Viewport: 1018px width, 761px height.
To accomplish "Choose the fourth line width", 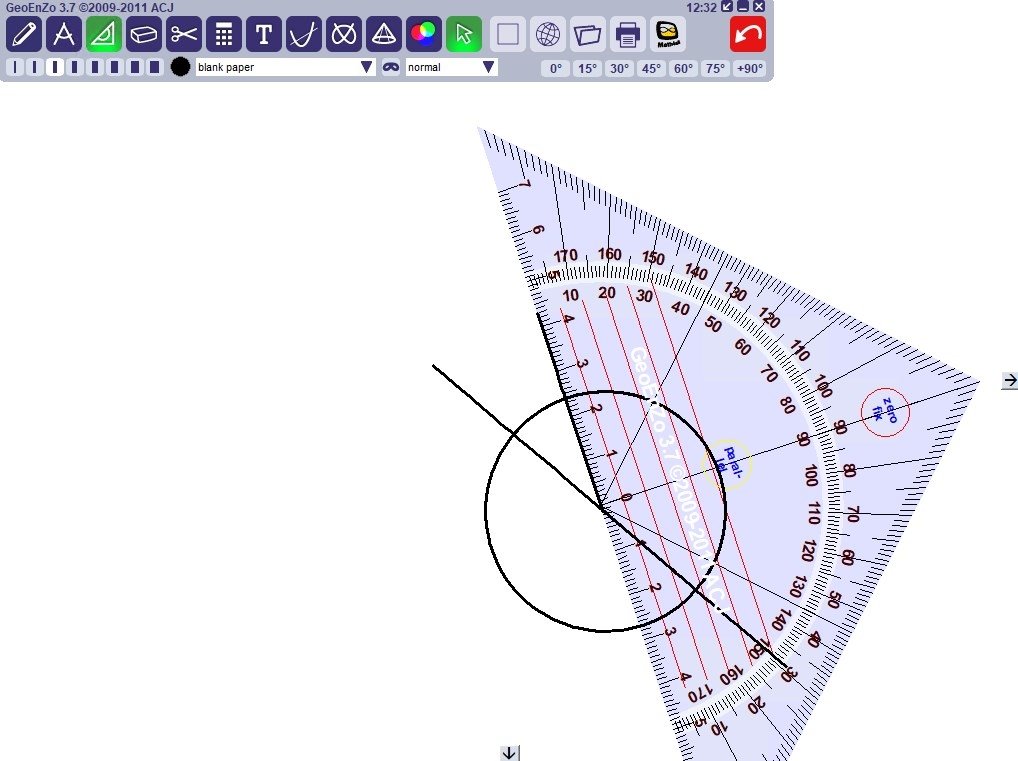I will [75, 67].
